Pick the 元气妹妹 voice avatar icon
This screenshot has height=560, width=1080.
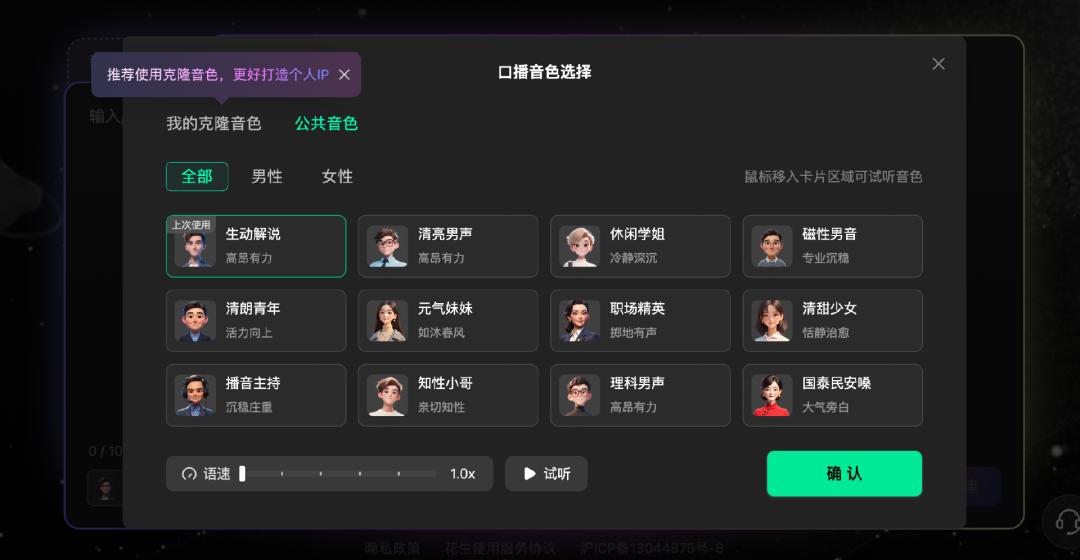point(387,321)
